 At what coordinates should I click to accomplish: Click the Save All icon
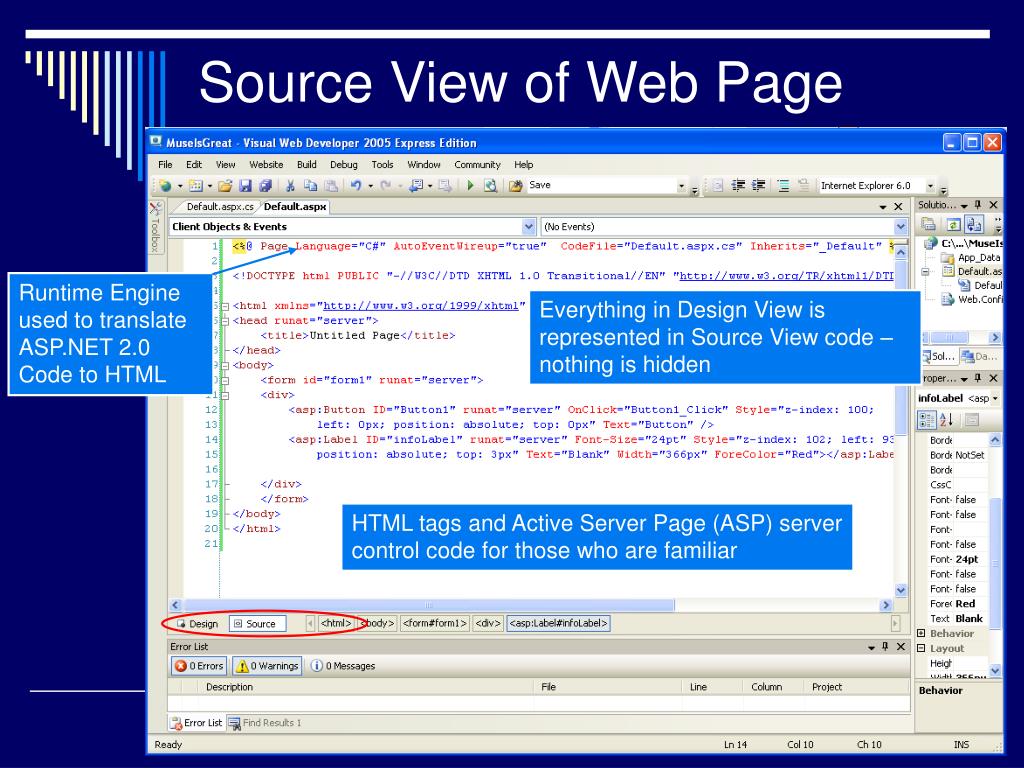coord(266,186)
